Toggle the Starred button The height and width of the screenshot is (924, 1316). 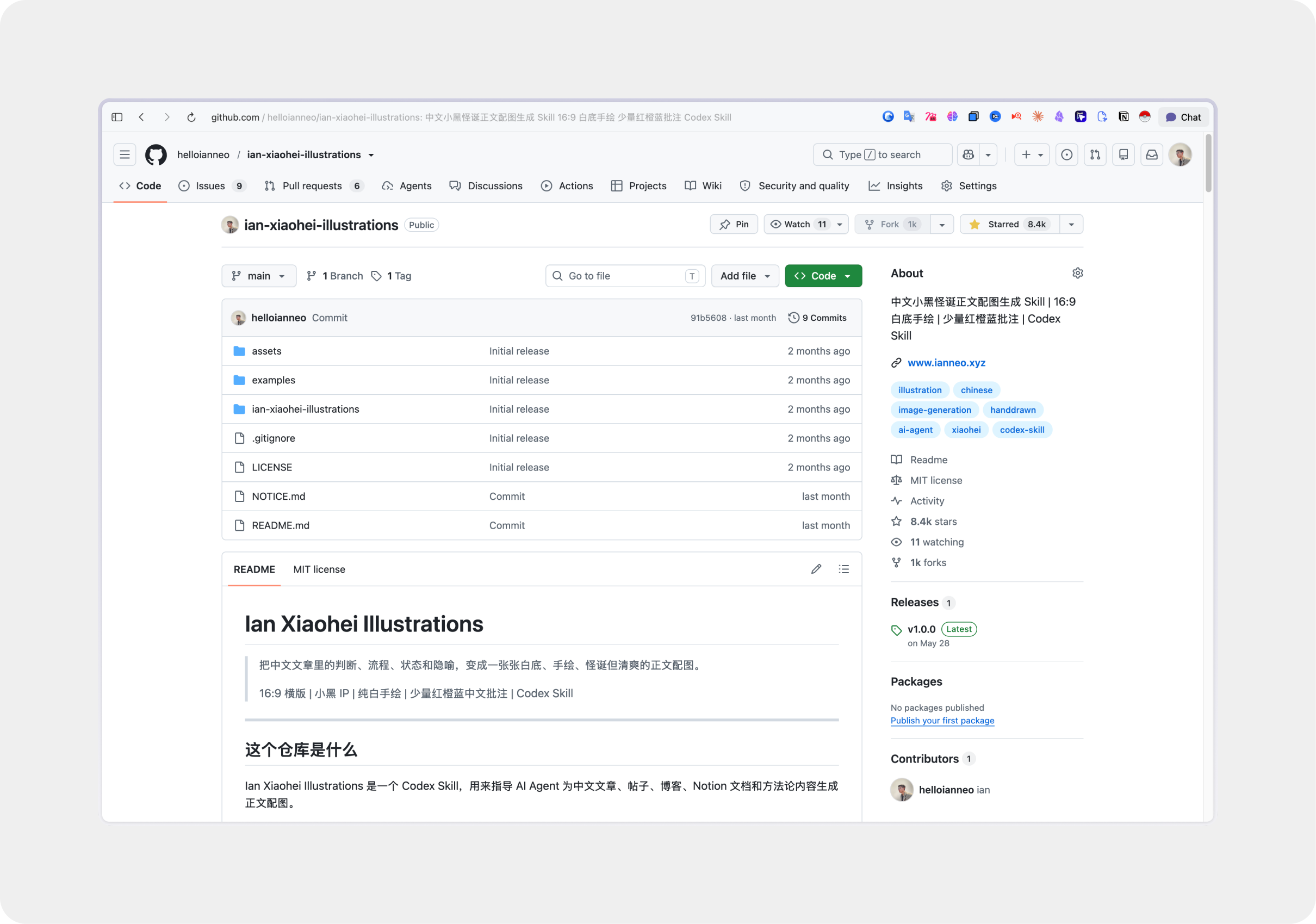[1010, 224]
